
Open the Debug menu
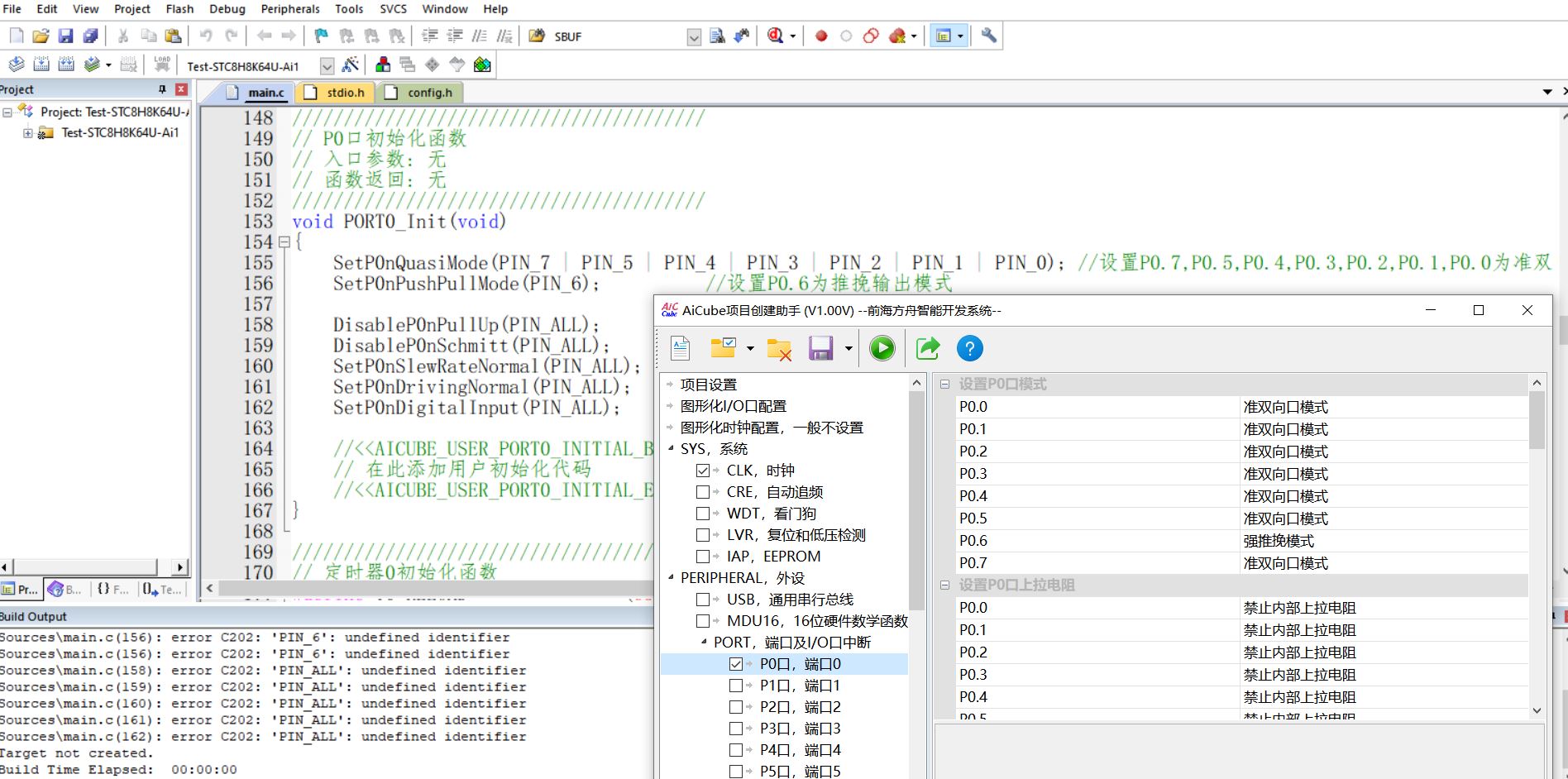(x=227, y=9)
